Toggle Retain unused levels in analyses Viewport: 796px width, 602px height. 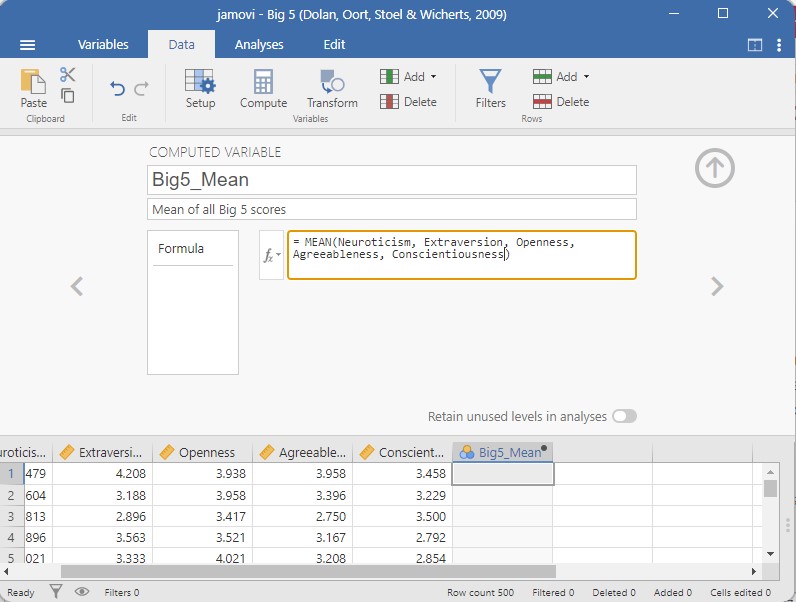(624, 416)
